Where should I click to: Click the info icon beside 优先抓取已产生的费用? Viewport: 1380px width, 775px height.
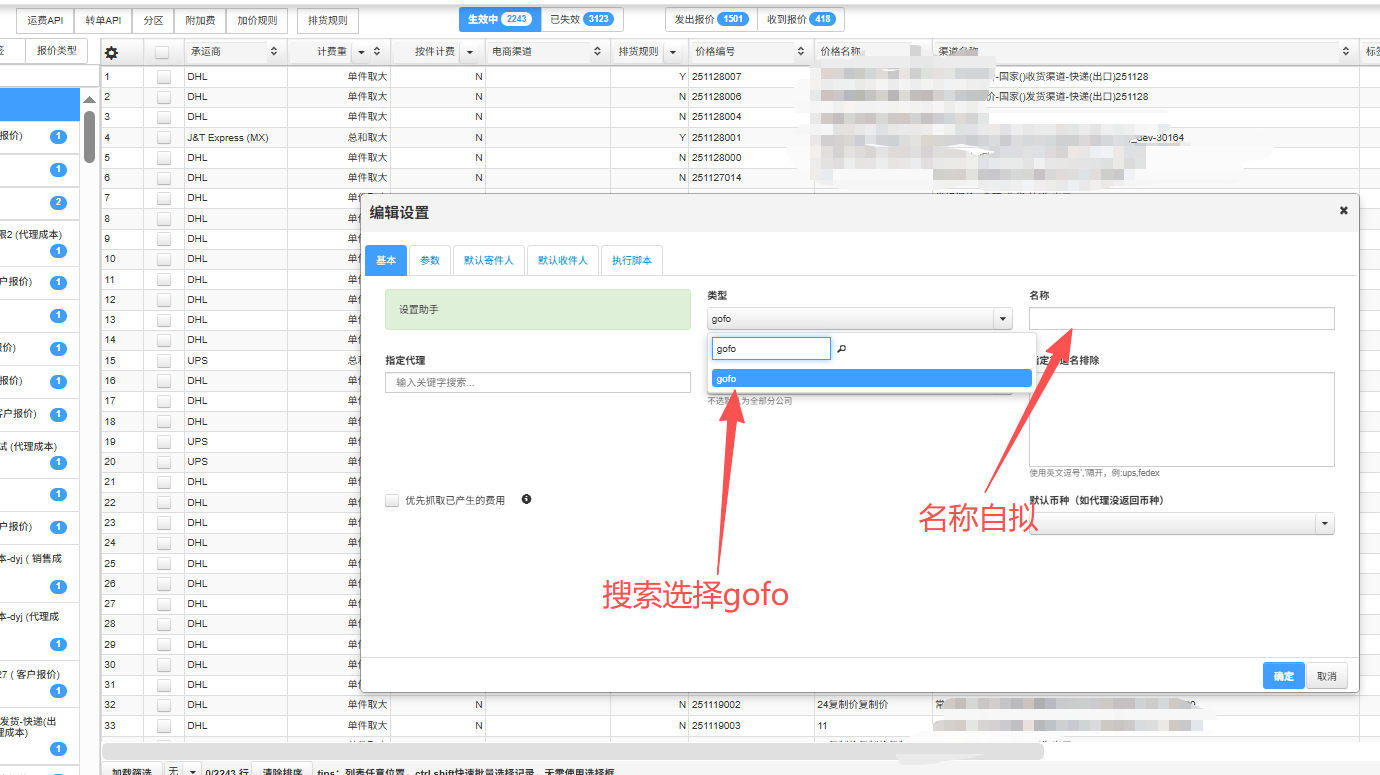pyautogui.click(x=526, y=499)
